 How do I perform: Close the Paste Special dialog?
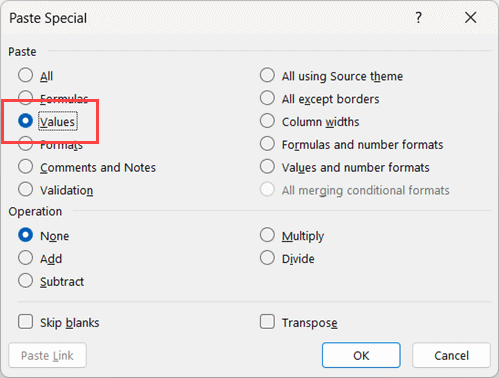point(471,17)
